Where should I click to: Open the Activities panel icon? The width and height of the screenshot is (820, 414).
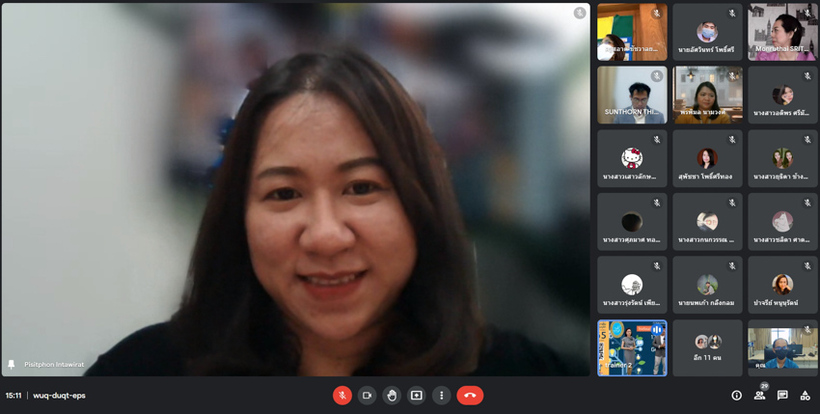click(x=805, y=395)
